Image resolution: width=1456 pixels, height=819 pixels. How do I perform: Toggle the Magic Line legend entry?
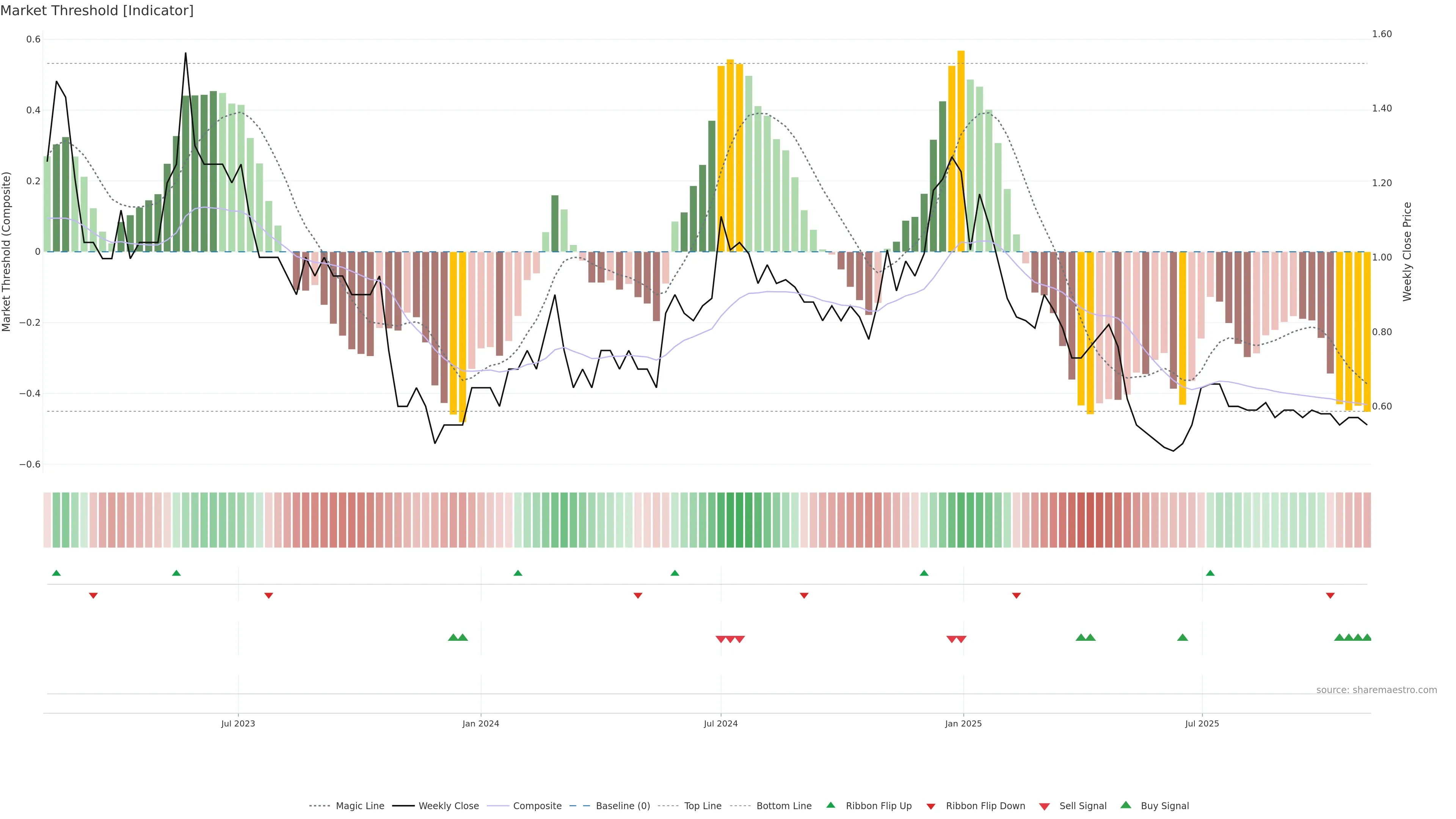(x=359, y=805)
